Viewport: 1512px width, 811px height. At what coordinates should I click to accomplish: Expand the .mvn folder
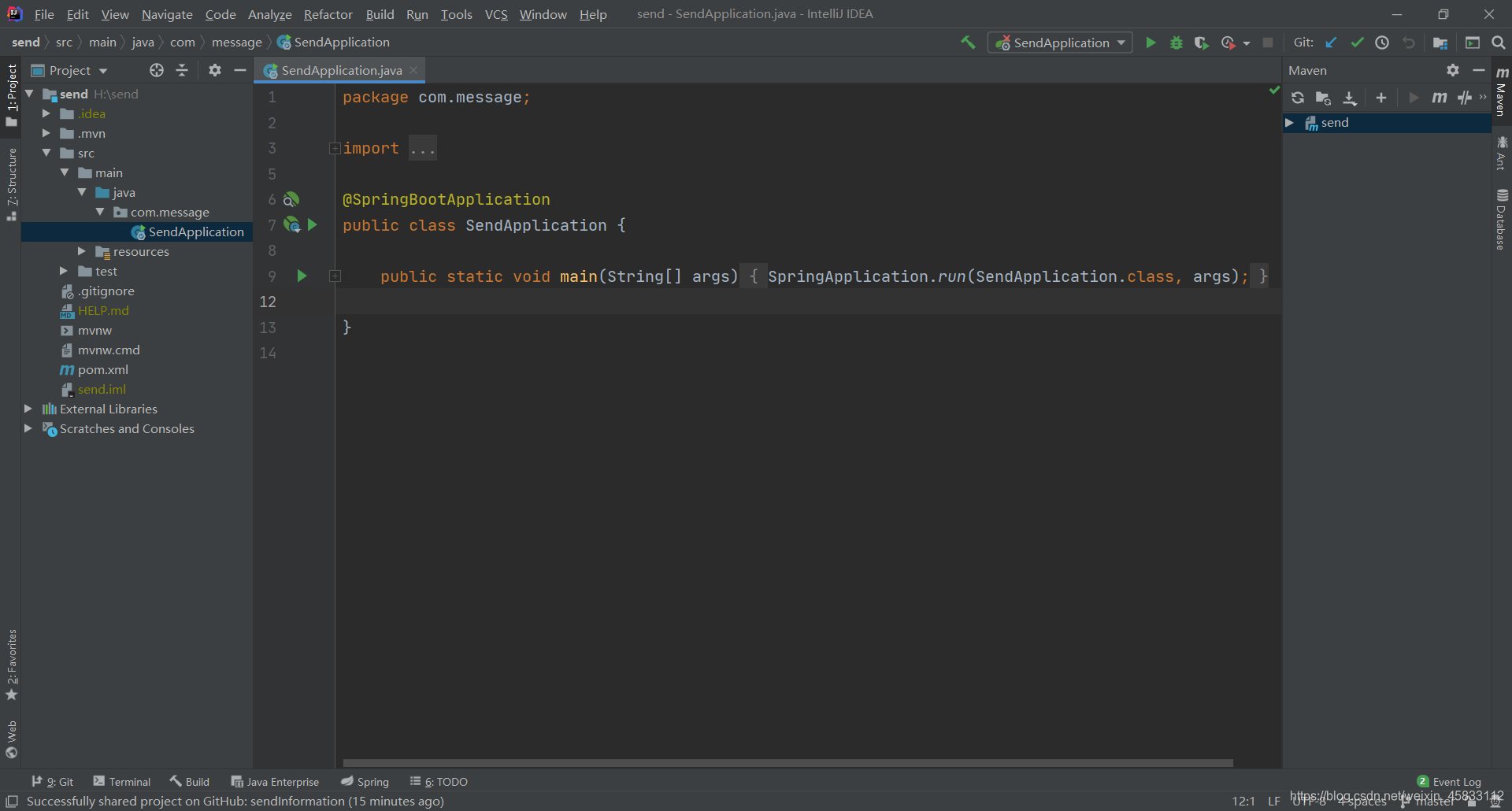click(46, 133)
